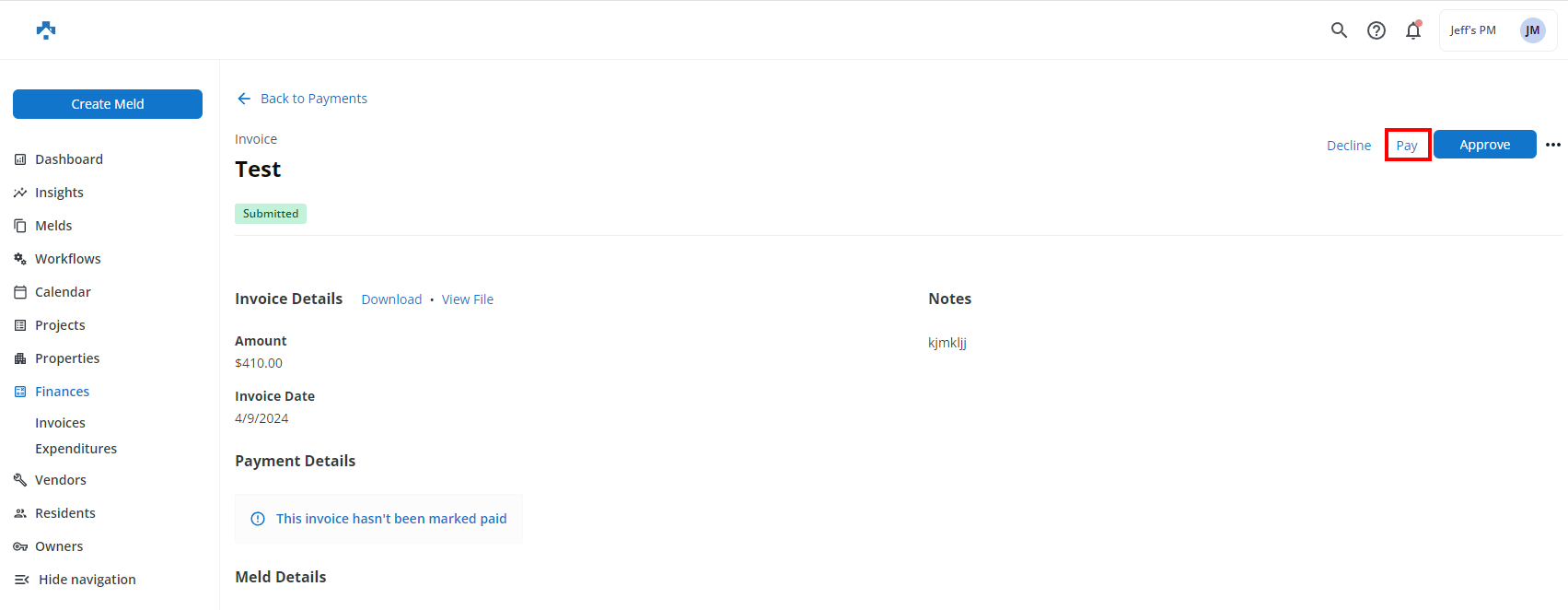The height and width of the screenshot is (610, 1568).
Task: Select Invoices under Finances
Action: [60, 423]
